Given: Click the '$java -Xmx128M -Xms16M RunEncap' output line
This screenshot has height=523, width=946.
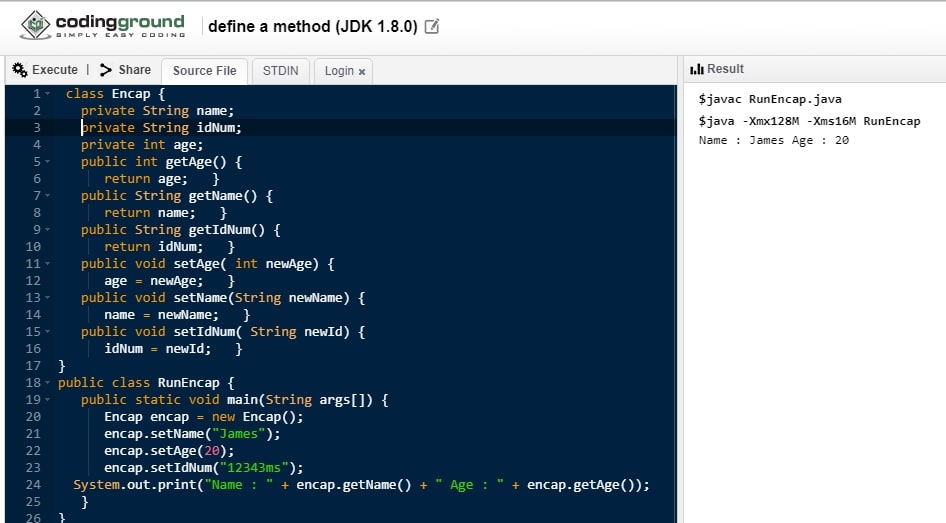Looking at the screenshot, I should (x=809, y=121).
